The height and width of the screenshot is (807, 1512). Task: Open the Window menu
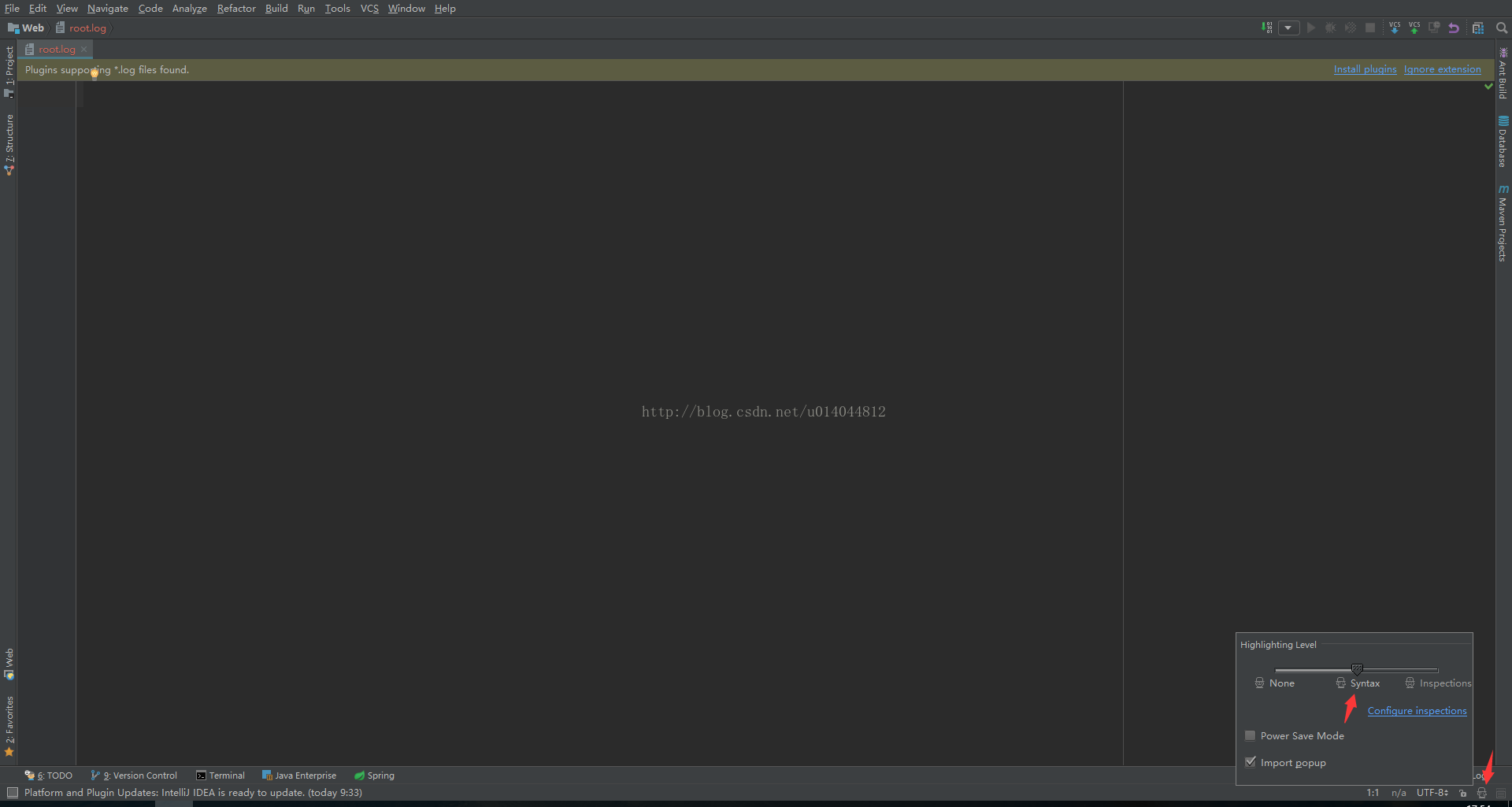point(406,9)
